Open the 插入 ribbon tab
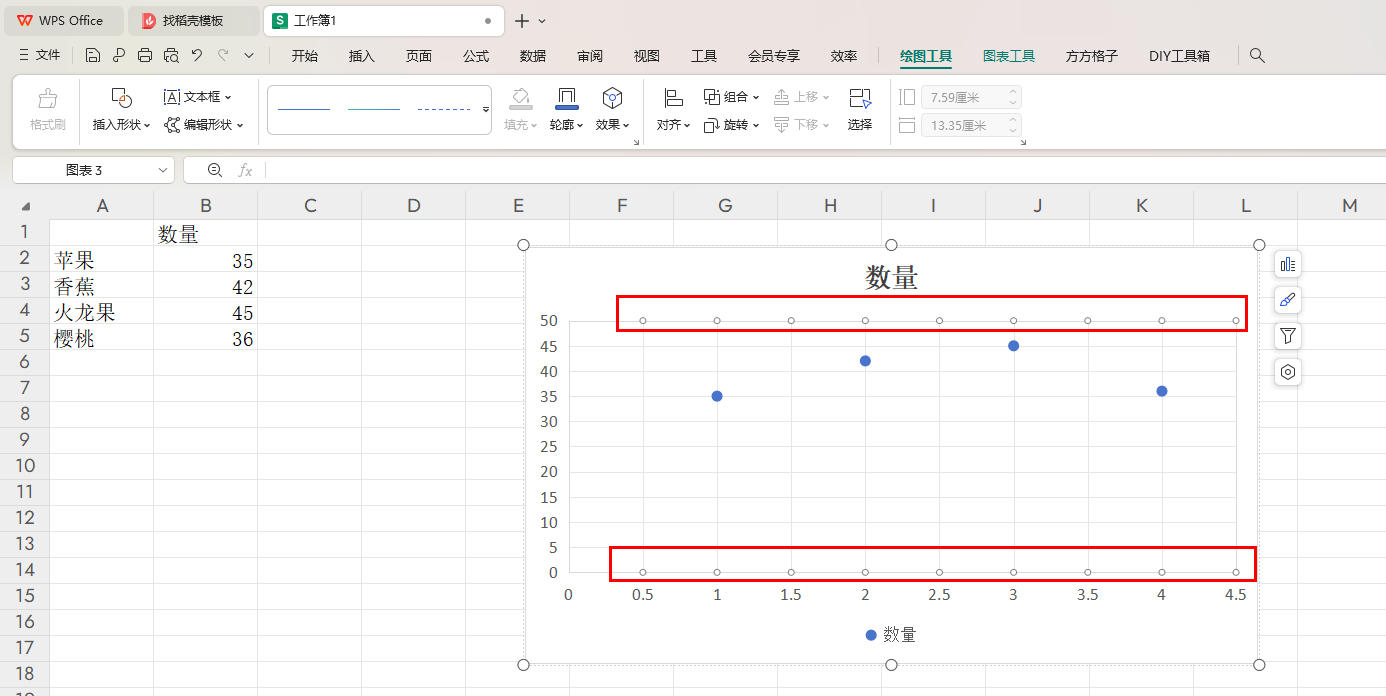Image resolution: width=1386 pixels, height=696 pixels. click(362, 56)
